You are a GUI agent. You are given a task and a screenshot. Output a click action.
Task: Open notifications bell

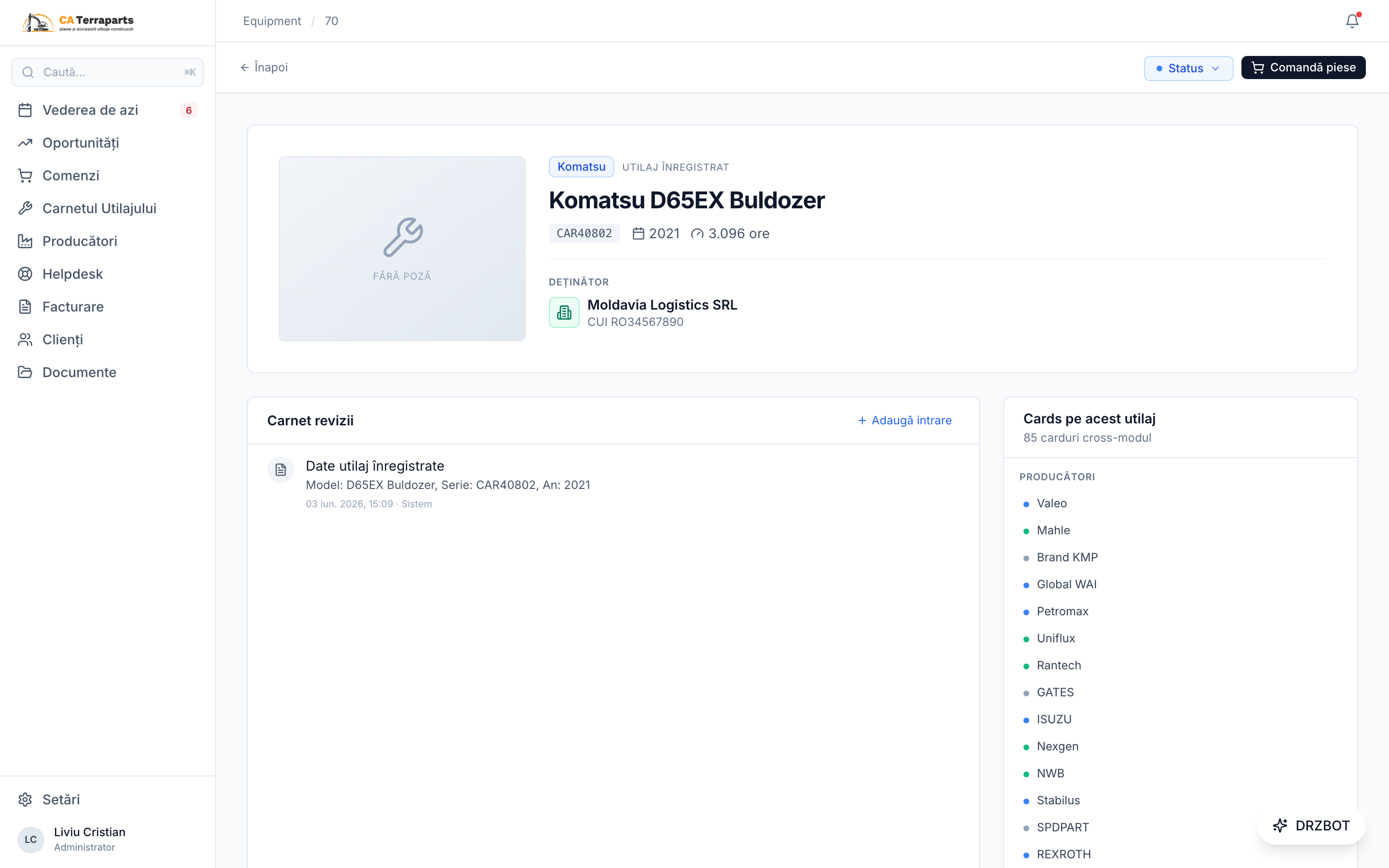tap(1352, 21)
